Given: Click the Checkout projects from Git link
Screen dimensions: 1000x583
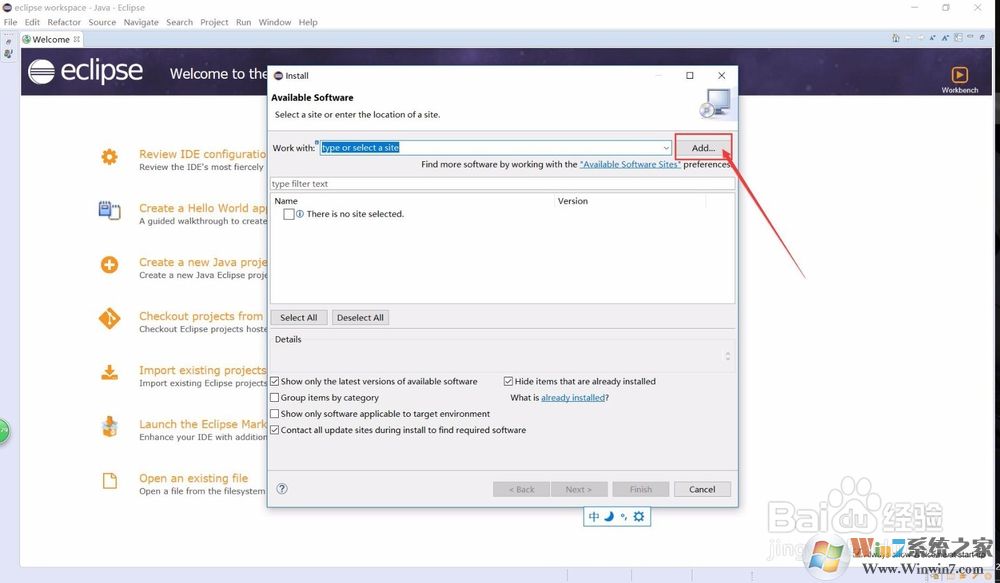Looking at the screenshot, I should point(201,316).
